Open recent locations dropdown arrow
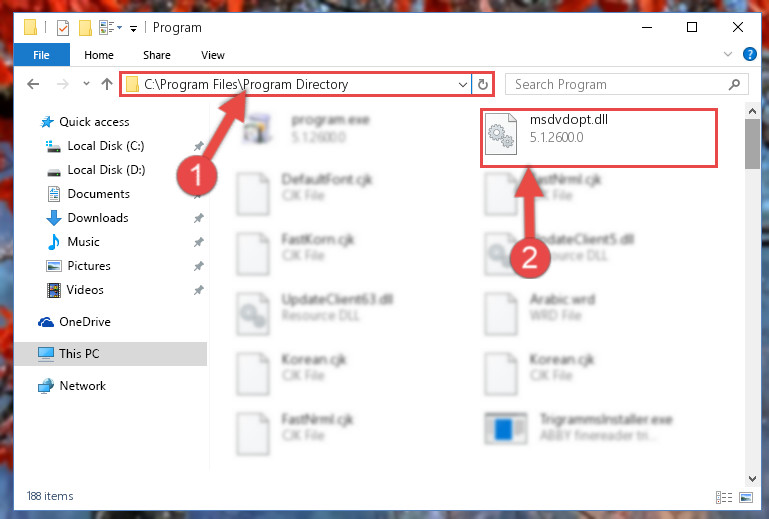The height and width of the screenshot is (519, 769). (86, 84)
